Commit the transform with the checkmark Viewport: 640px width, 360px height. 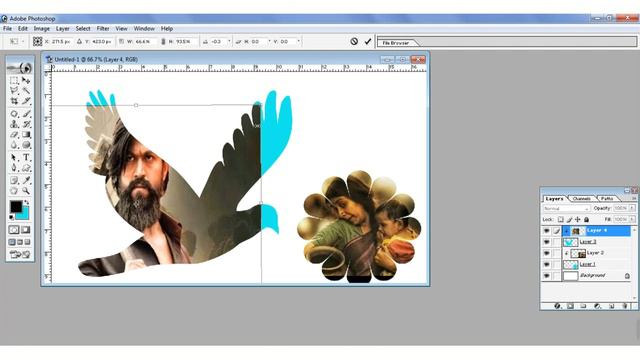coord(368,41)
